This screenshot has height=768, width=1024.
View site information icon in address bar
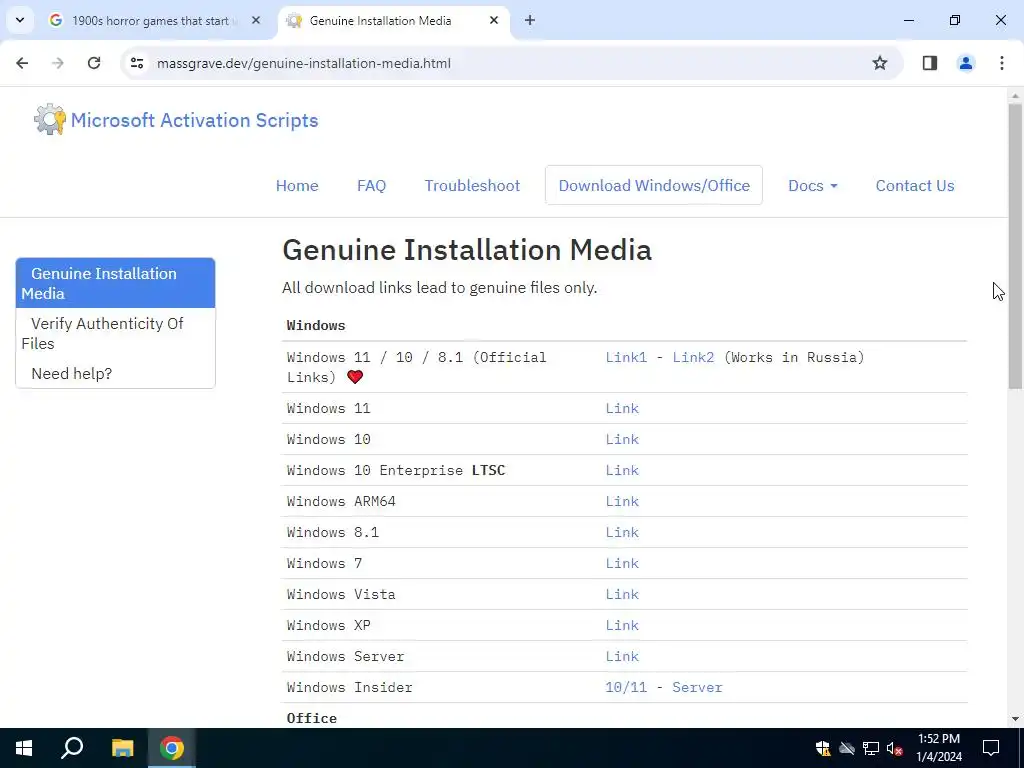pos(136,63)
